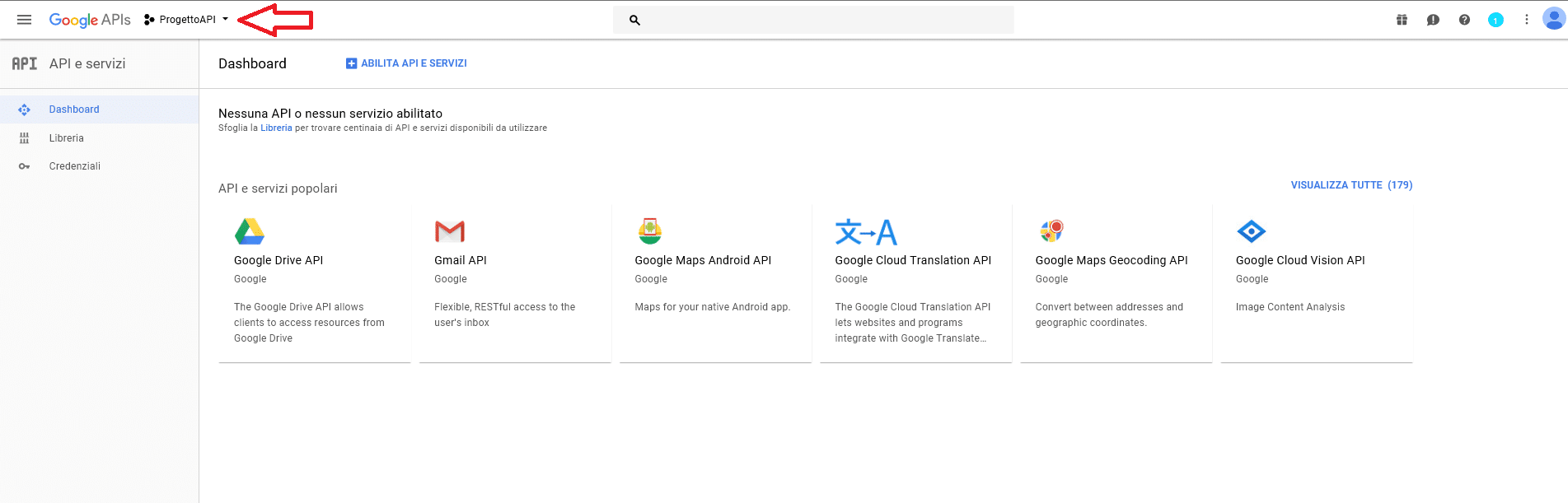Screen dimensions: 1568x503
Task: Click the 'Image Content Analysis' description
Action: (x=1290, y=307)
